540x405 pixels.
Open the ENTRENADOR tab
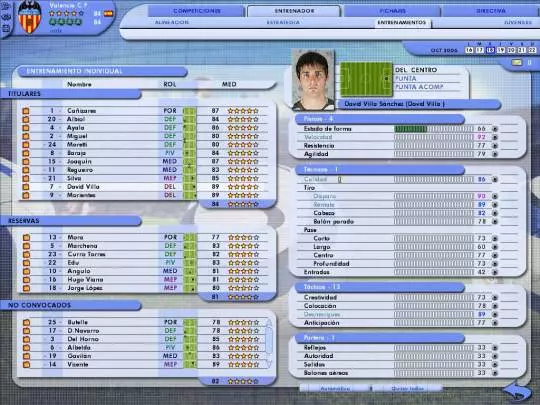pos(294,11)
